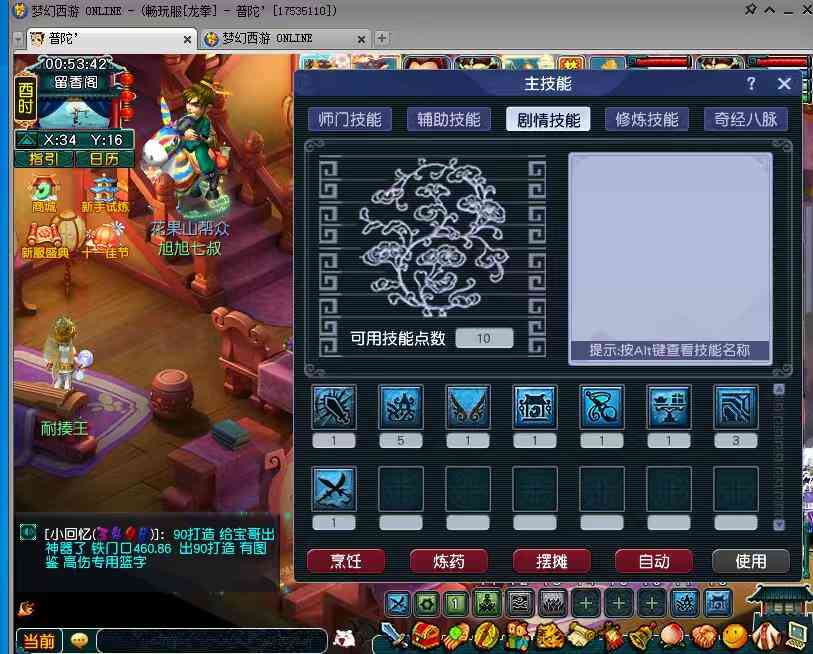
Task: Select the building-glyph skill icon in the skill grid
Action: (535, 407)
